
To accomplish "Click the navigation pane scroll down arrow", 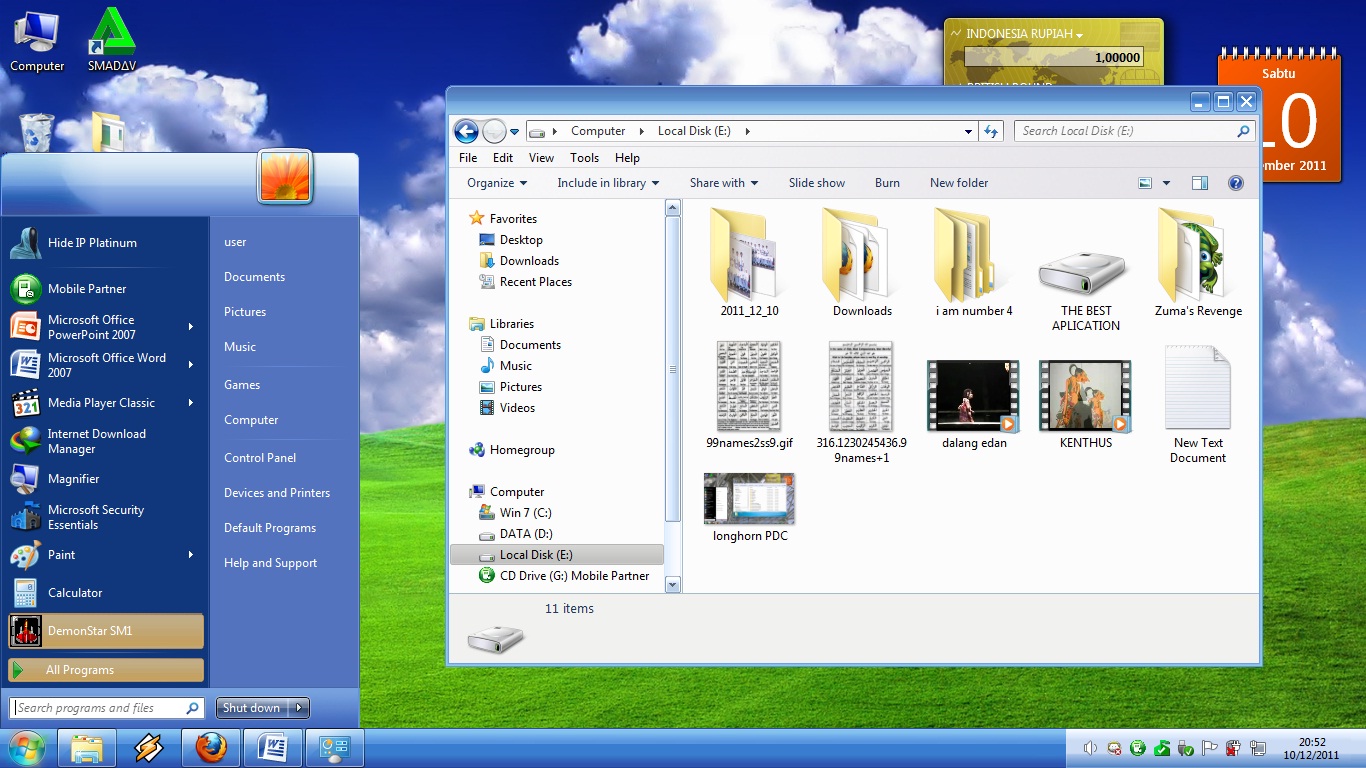I will tap(673, 585).
